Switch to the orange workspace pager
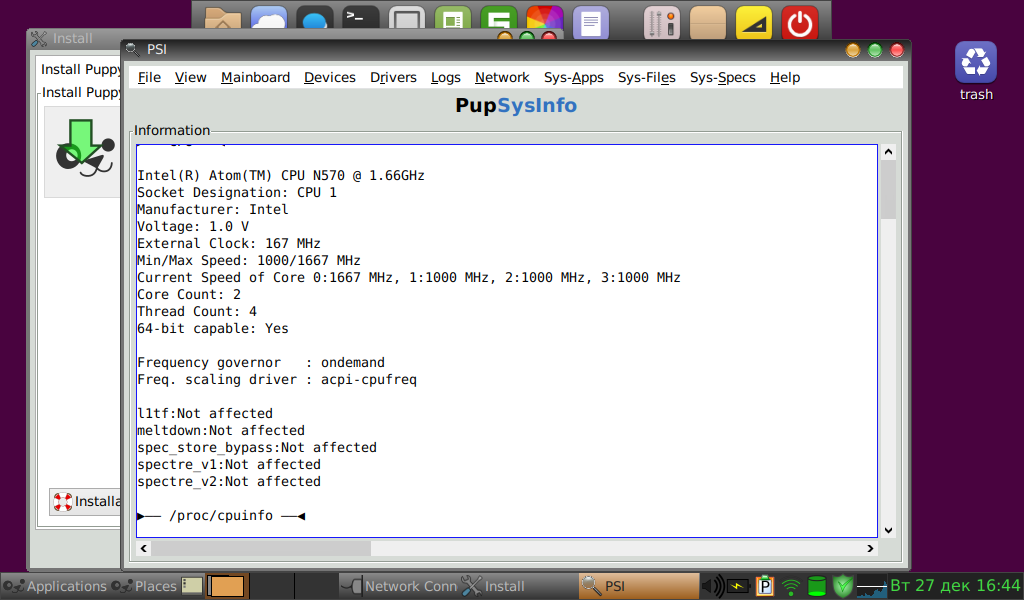This screenshot has height=600, width=1024. 227,586
